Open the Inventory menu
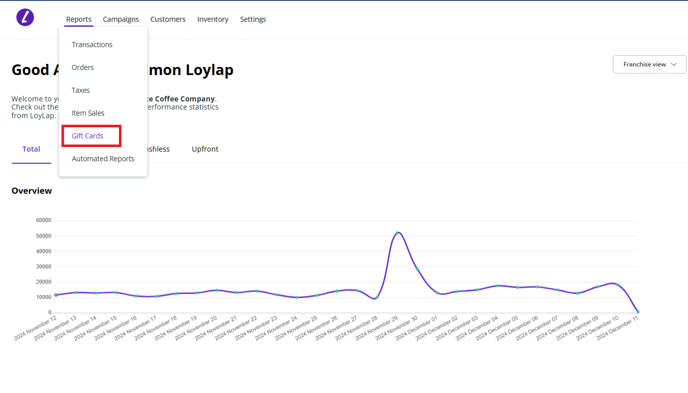 pyautogui.click(x=213, y=19)
